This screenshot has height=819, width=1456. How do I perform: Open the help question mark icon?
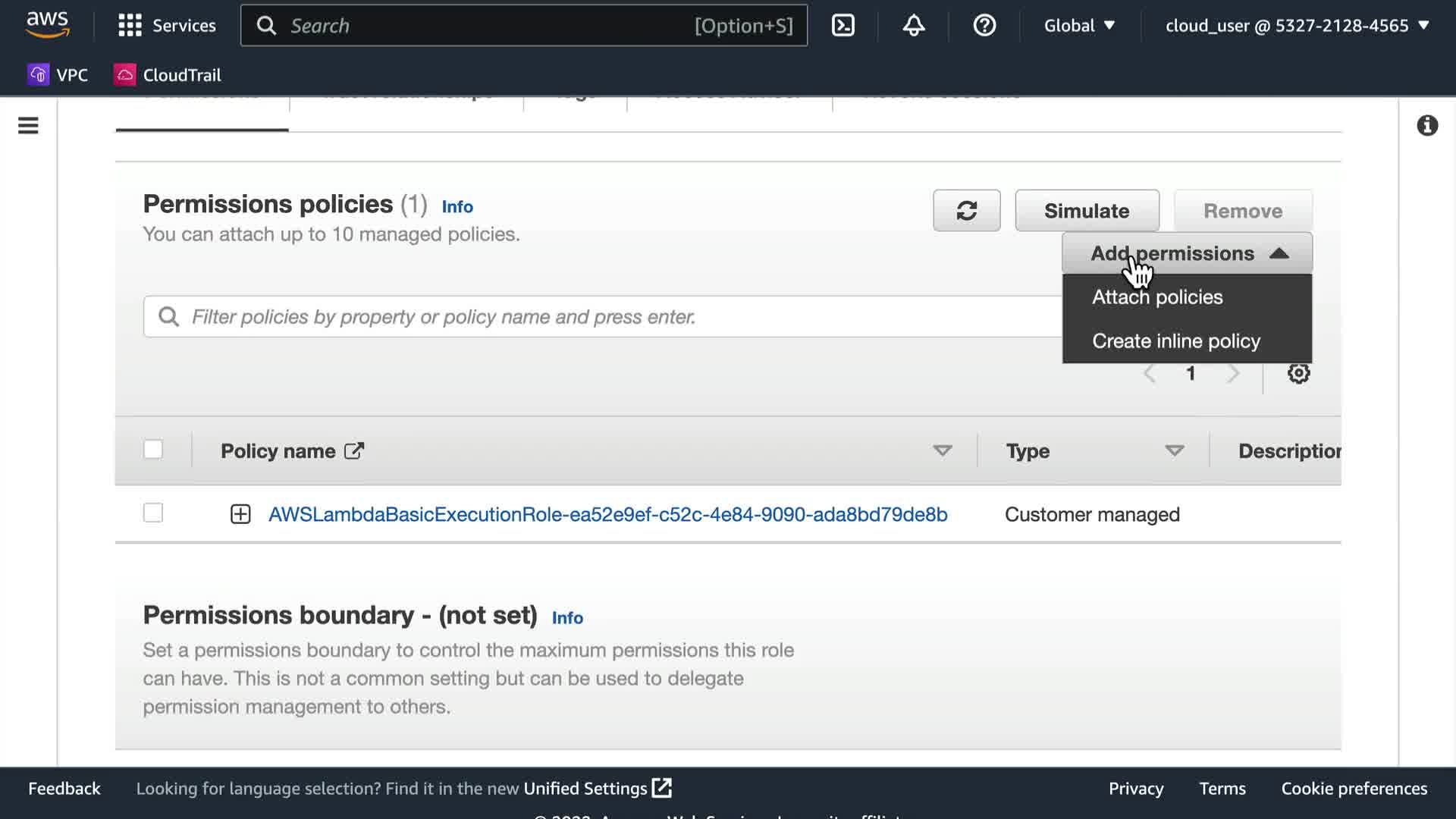click(984, 26)
